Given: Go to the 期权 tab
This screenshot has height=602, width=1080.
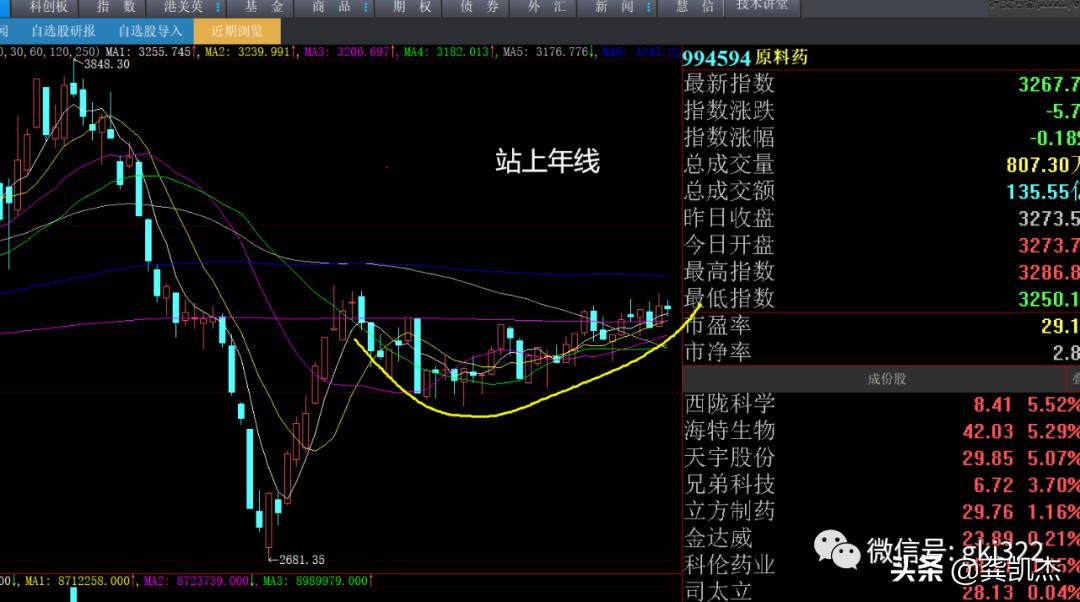Looking at the screenshot, I should pos(412,7).
